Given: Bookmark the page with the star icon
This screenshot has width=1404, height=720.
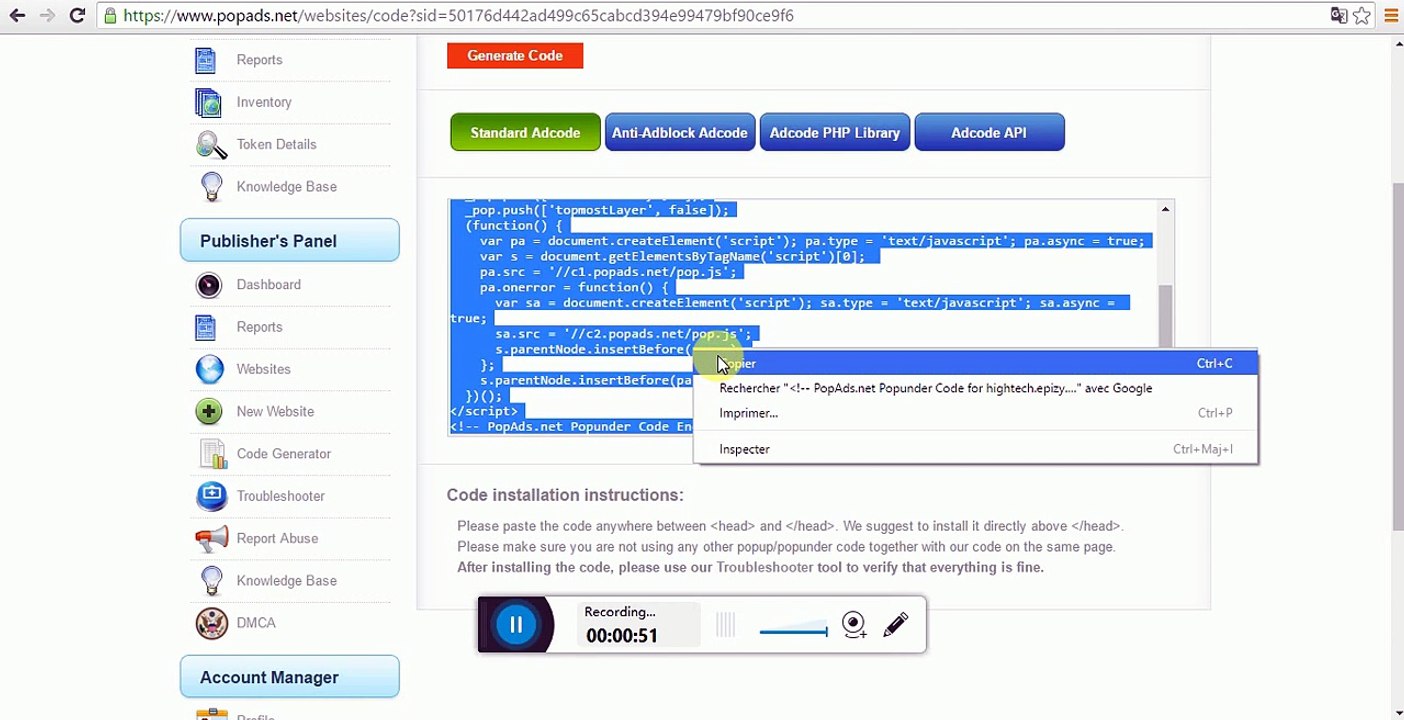Looking at the screenshot, I should pyautogui.click(x=1362, y=15).
